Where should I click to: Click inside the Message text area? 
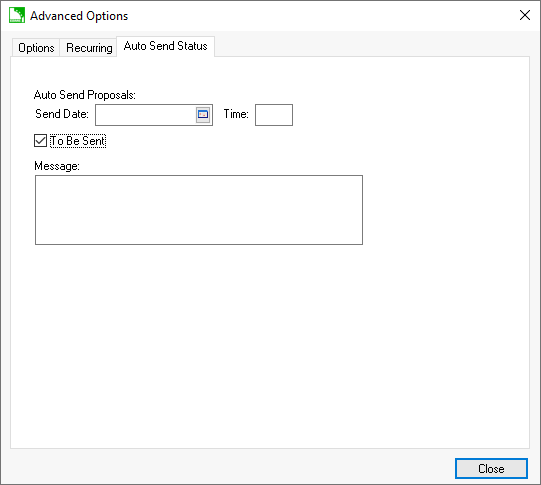199,210
